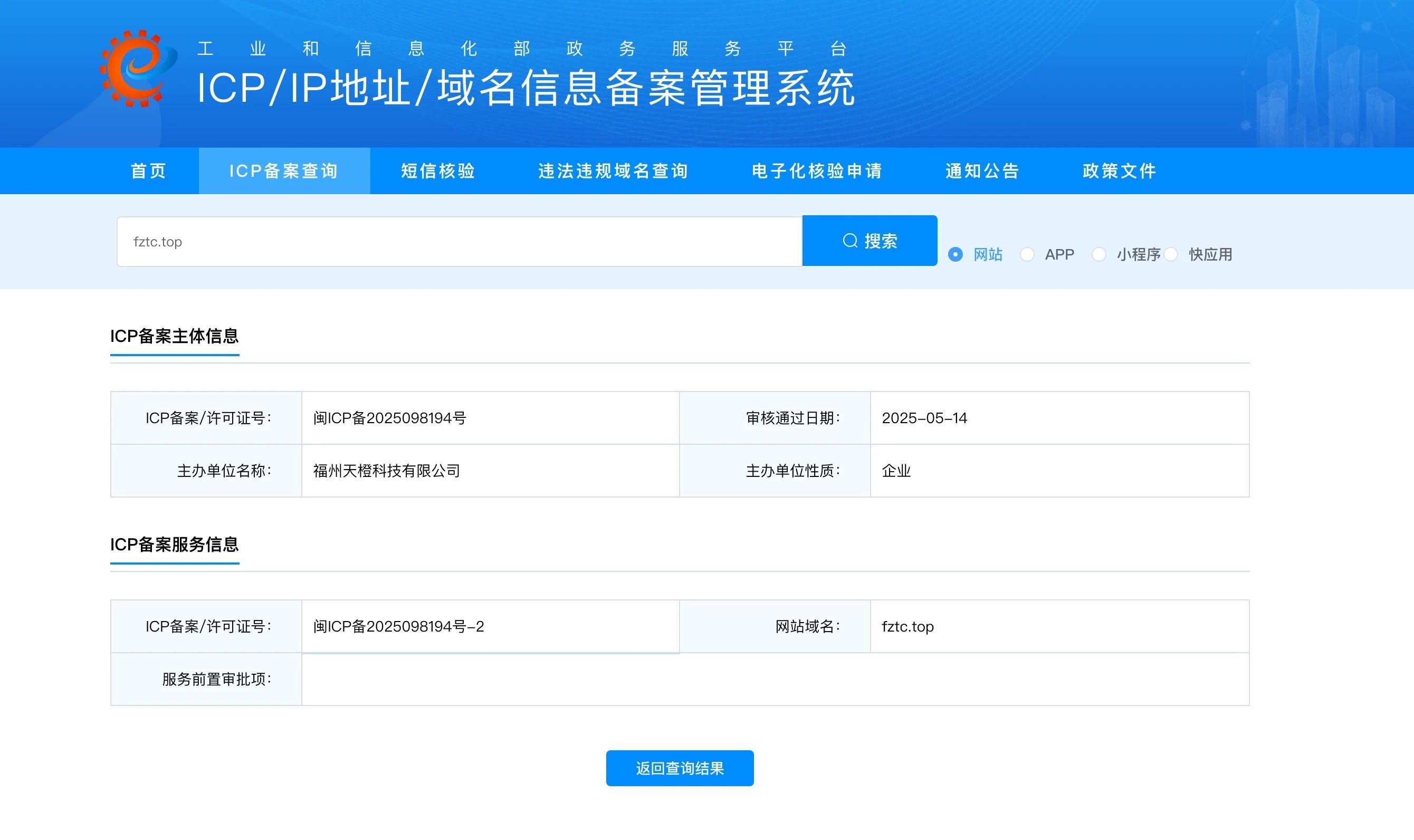Click the 搜索 button
1414x840 pixels.
click(x=870, y=241)
